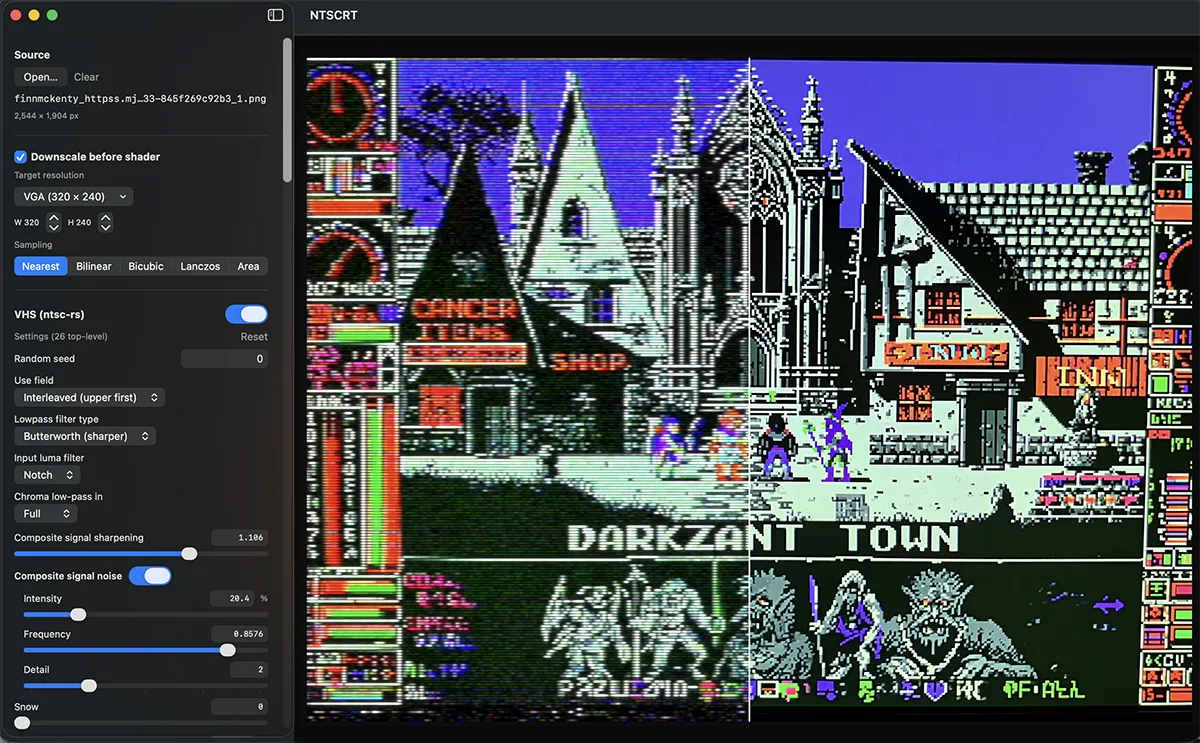Open the Chroma low-pass in Full dropdown
Image resolution: width=1200 pixels, height=743 pixels.
click(x=45, y=513)
